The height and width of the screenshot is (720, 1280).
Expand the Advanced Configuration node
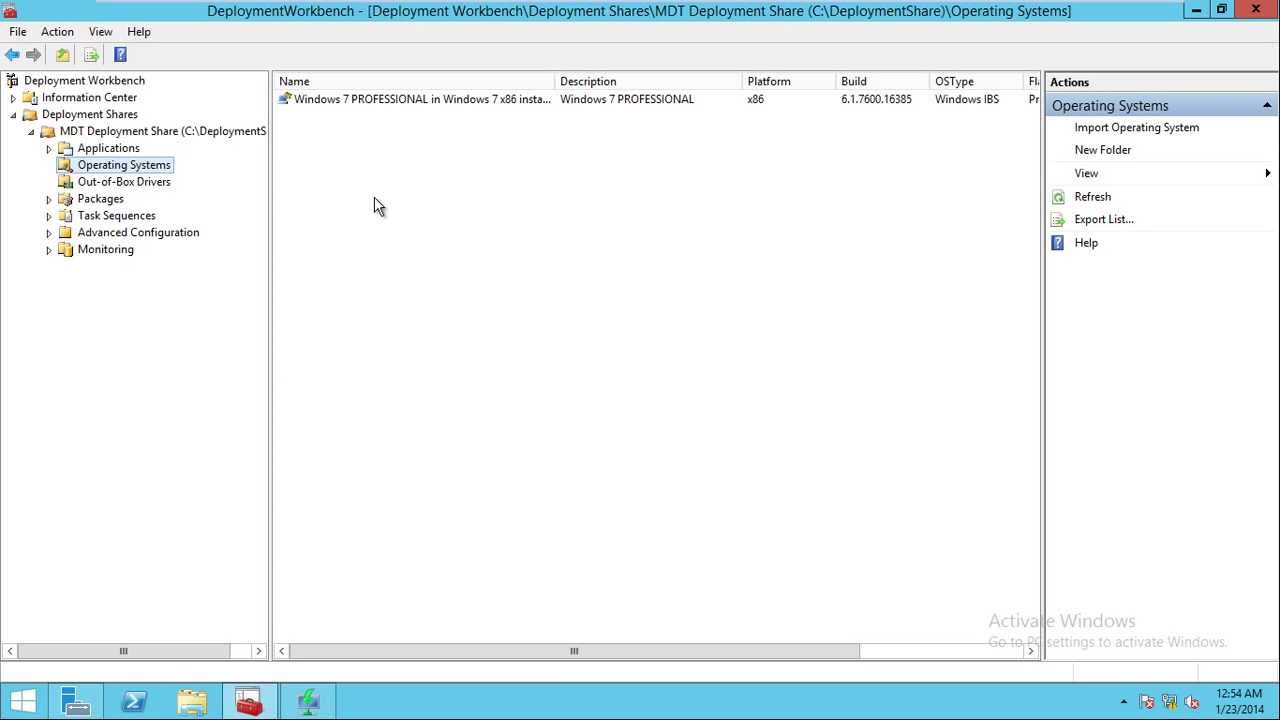click(49, 233)
